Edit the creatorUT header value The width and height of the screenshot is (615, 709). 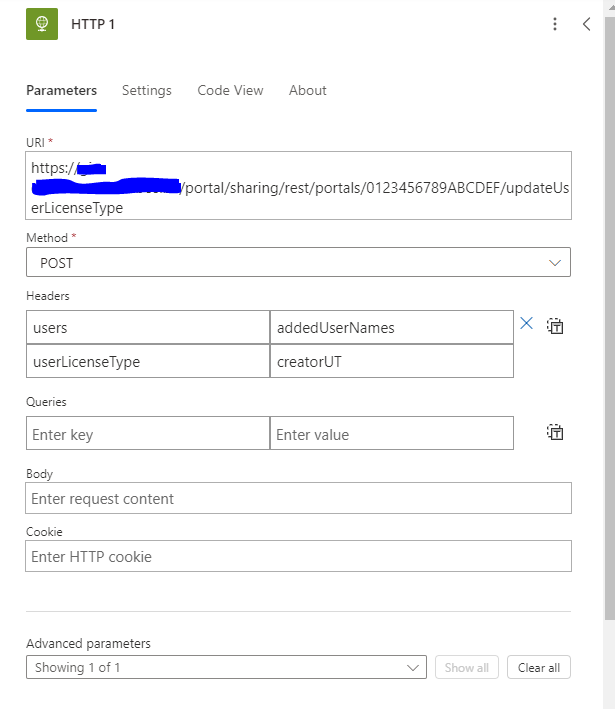(x=392, y=361)
